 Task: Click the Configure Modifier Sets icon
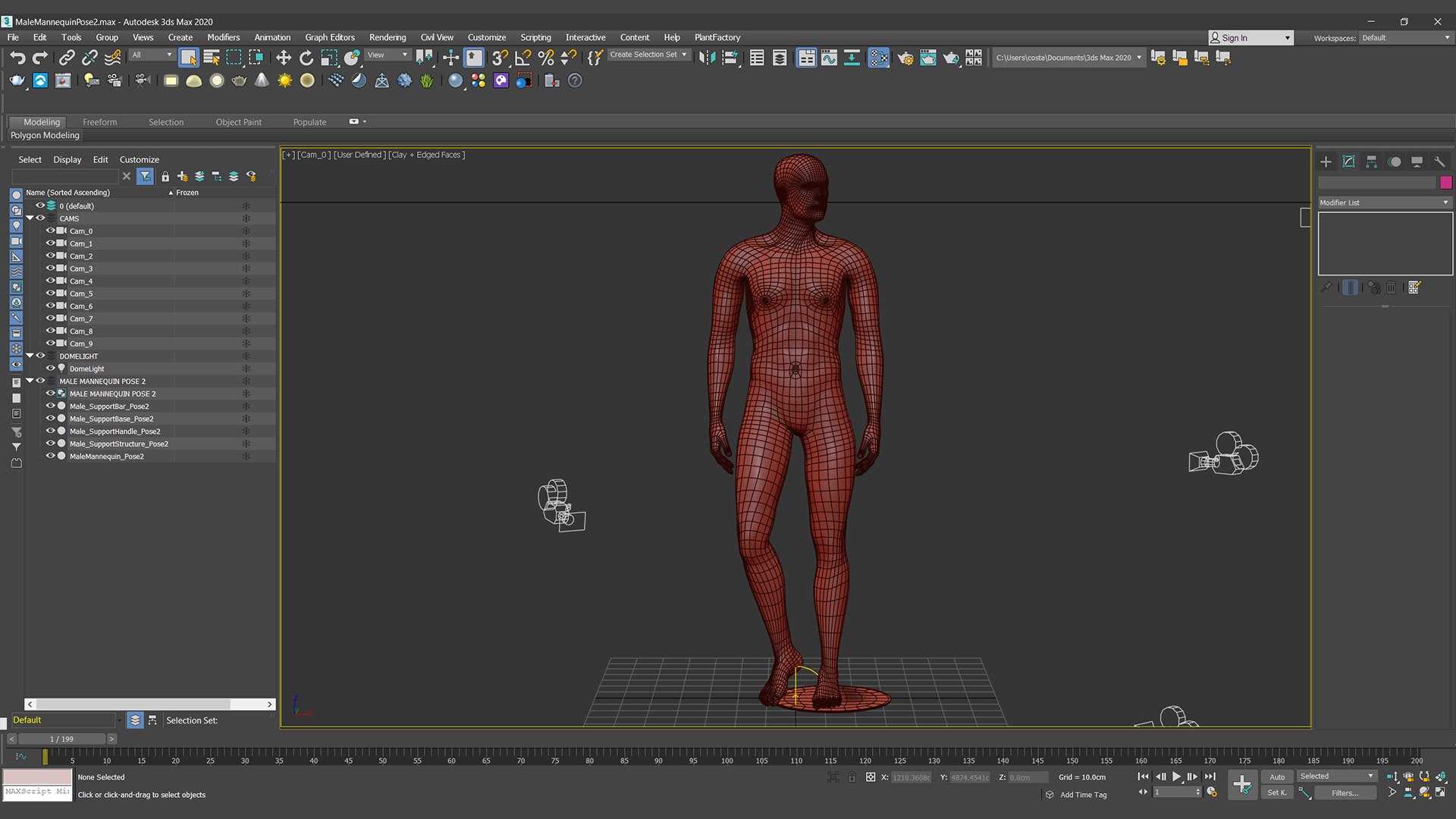1414,287
